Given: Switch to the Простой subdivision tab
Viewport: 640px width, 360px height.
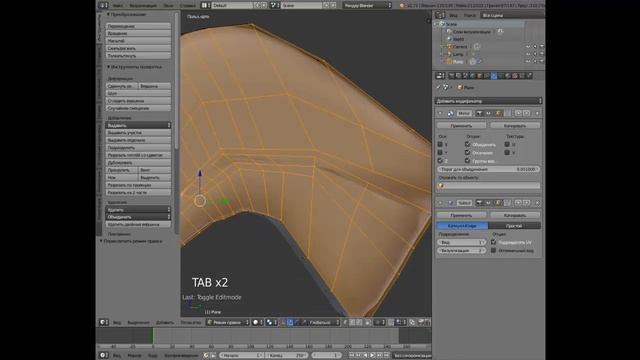Looking at the screenshot, I should (x=514, y=225).
